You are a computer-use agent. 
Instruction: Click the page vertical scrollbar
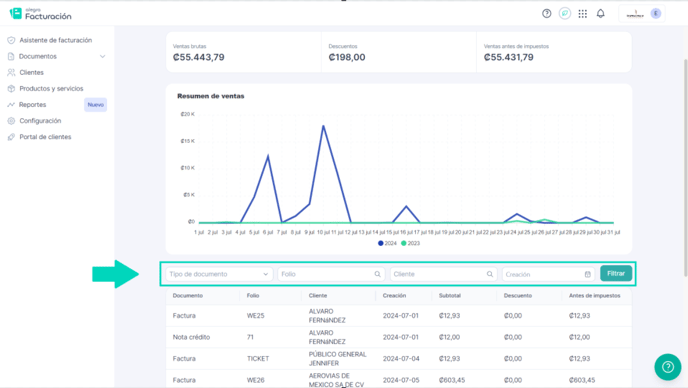tap(686, 167)
